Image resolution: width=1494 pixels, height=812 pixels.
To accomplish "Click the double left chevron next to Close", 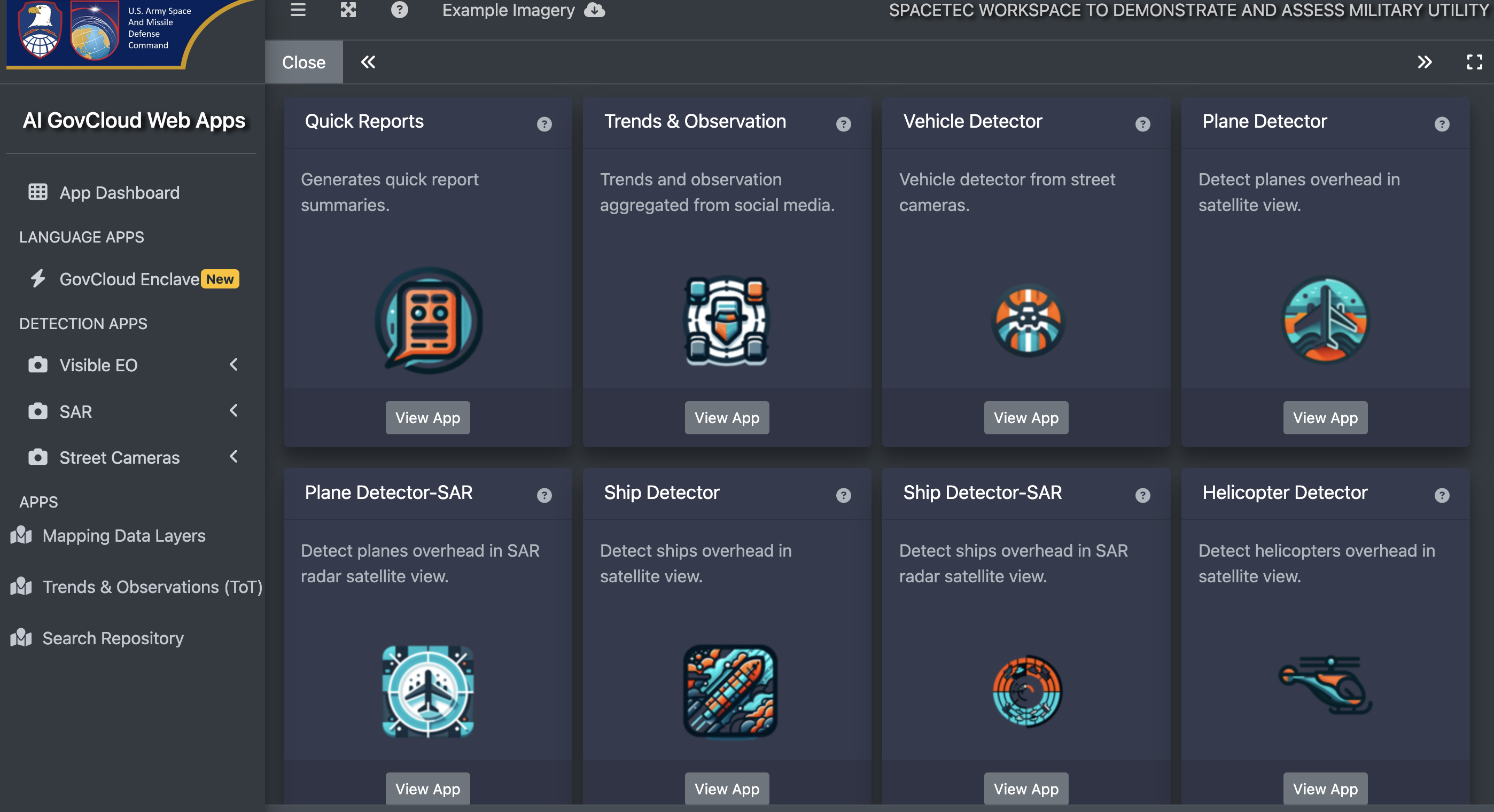I will (x=368, y=62).
